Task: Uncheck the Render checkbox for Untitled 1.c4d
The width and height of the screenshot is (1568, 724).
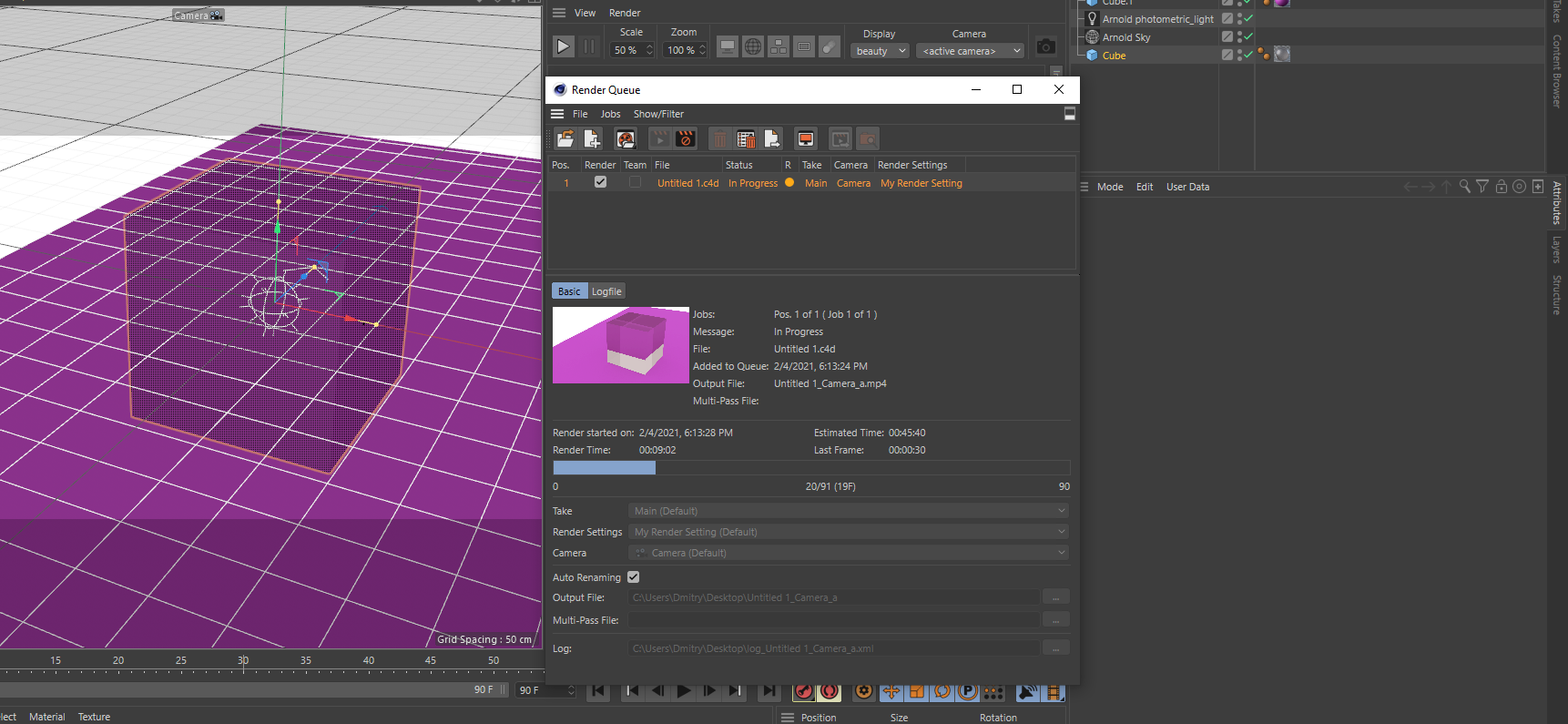Action: (600, 182)
